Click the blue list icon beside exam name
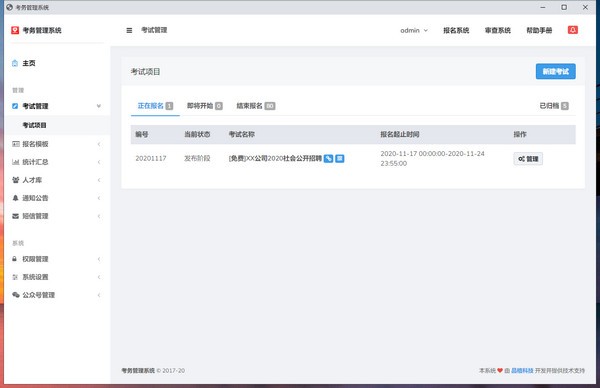The width and height of the screenshot is (600, 388). click(339, 158)
